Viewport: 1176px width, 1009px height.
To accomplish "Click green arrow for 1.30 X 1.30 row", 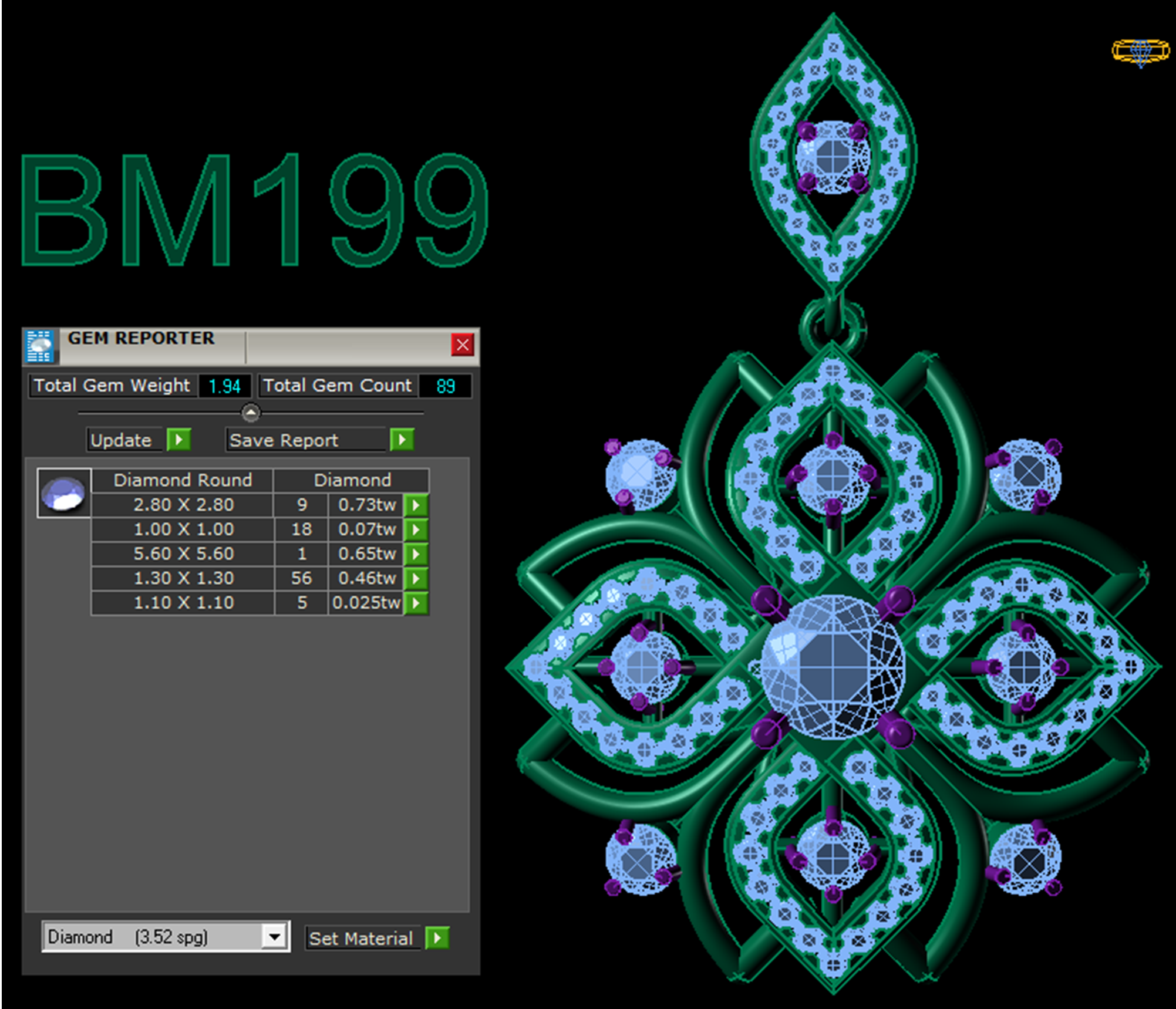I will 416,578.
